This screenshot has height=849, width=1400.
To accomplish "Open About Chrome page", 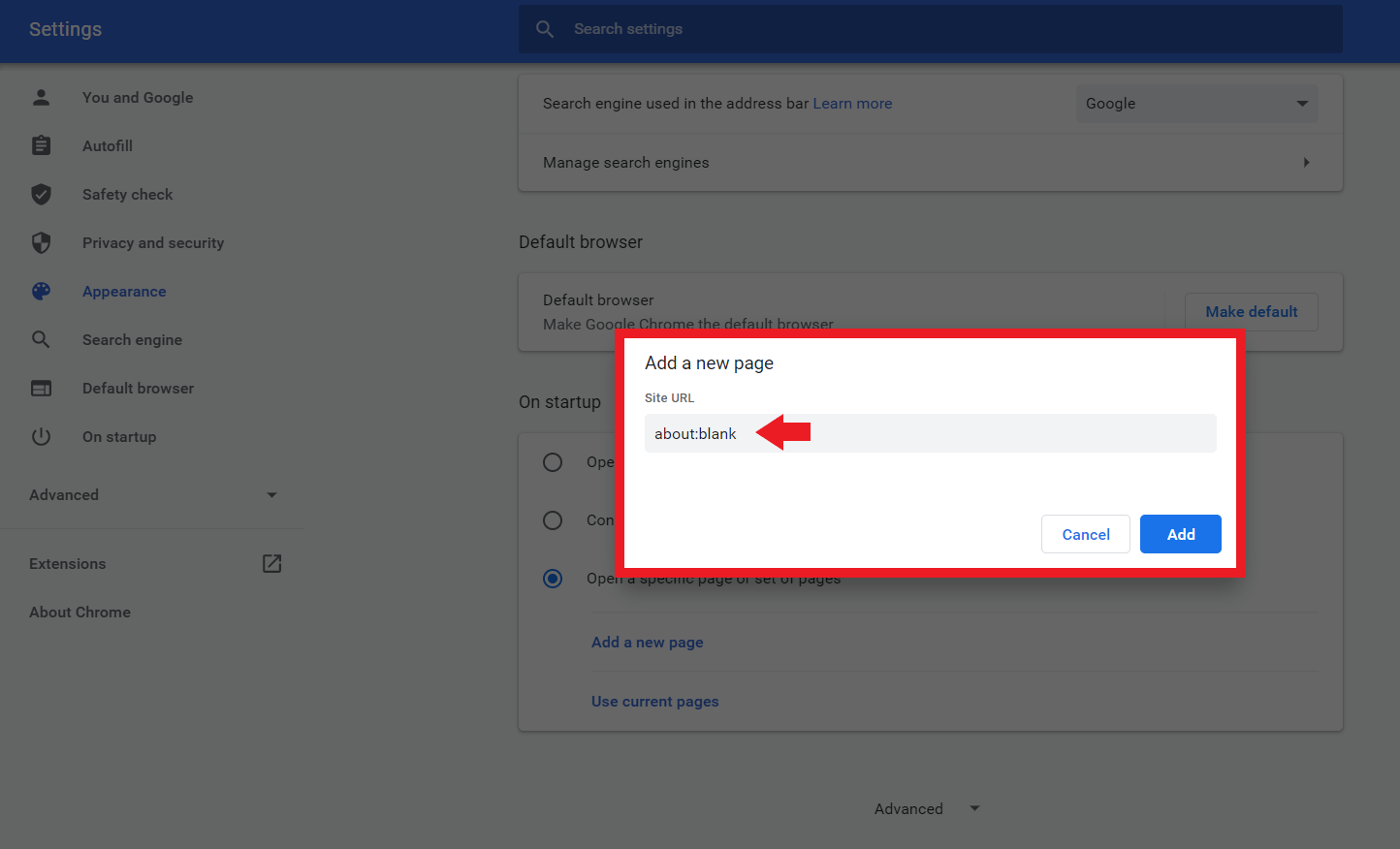I will [80, 612].
